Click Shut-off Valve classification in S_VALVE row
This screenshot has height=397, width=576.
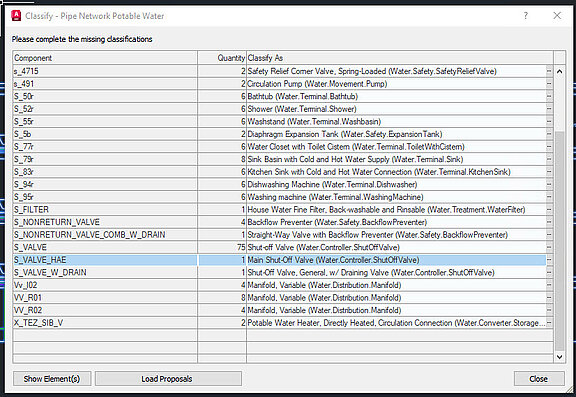(324, 247)
